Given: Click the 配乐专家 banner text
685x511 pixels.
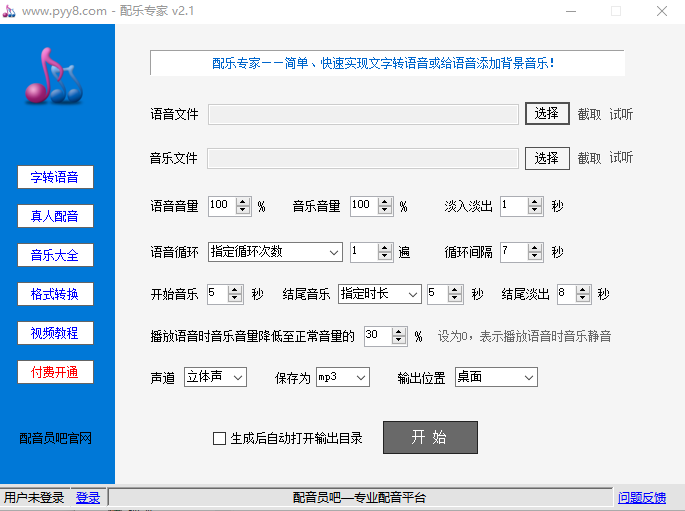Looking at the screenshot, I should click(x=384, y=63).
